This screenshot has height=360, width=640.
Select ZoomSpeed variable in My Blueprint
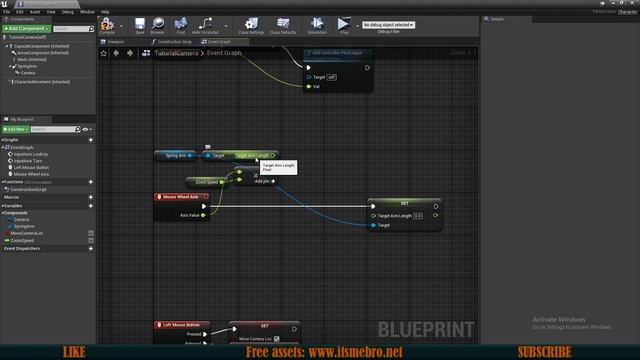coord(22,241)
